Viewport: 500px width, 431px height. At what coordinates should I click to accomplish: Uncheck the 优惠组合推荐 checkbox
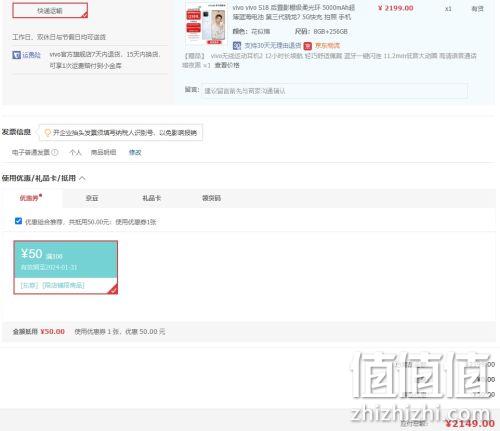pyautogui.click(x=18, y=221)
